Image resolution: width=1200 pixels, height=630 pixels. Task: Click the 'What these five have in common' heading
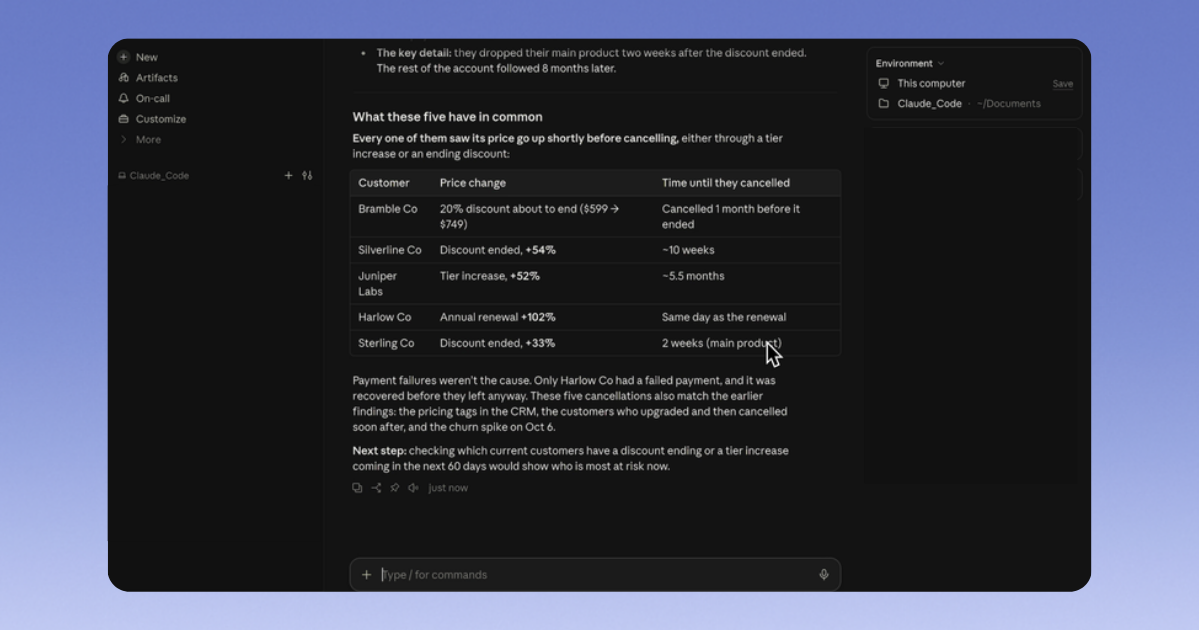pyautogui.click(x=448, y=117)
